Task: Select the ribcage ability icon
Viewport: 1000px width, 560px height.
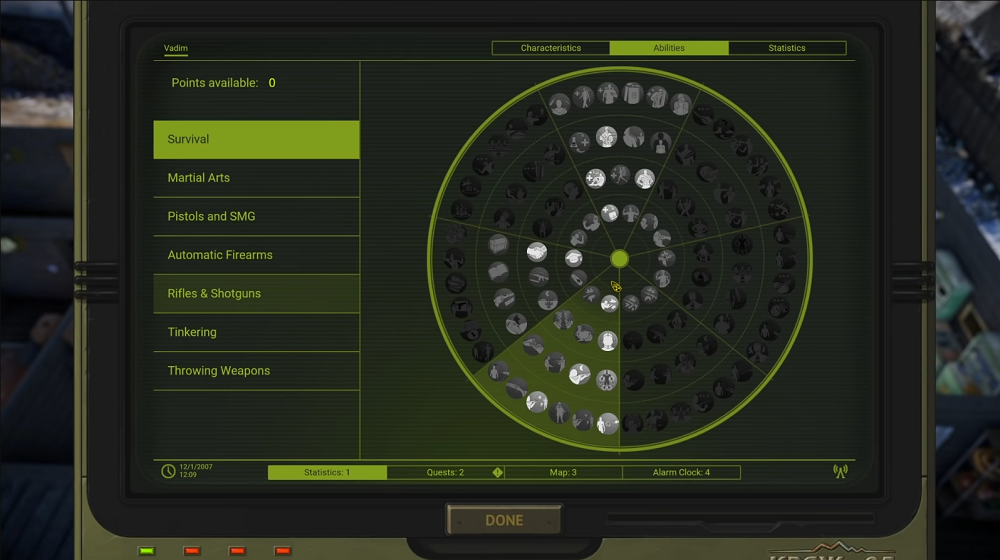Action: (x=563, y=319)
